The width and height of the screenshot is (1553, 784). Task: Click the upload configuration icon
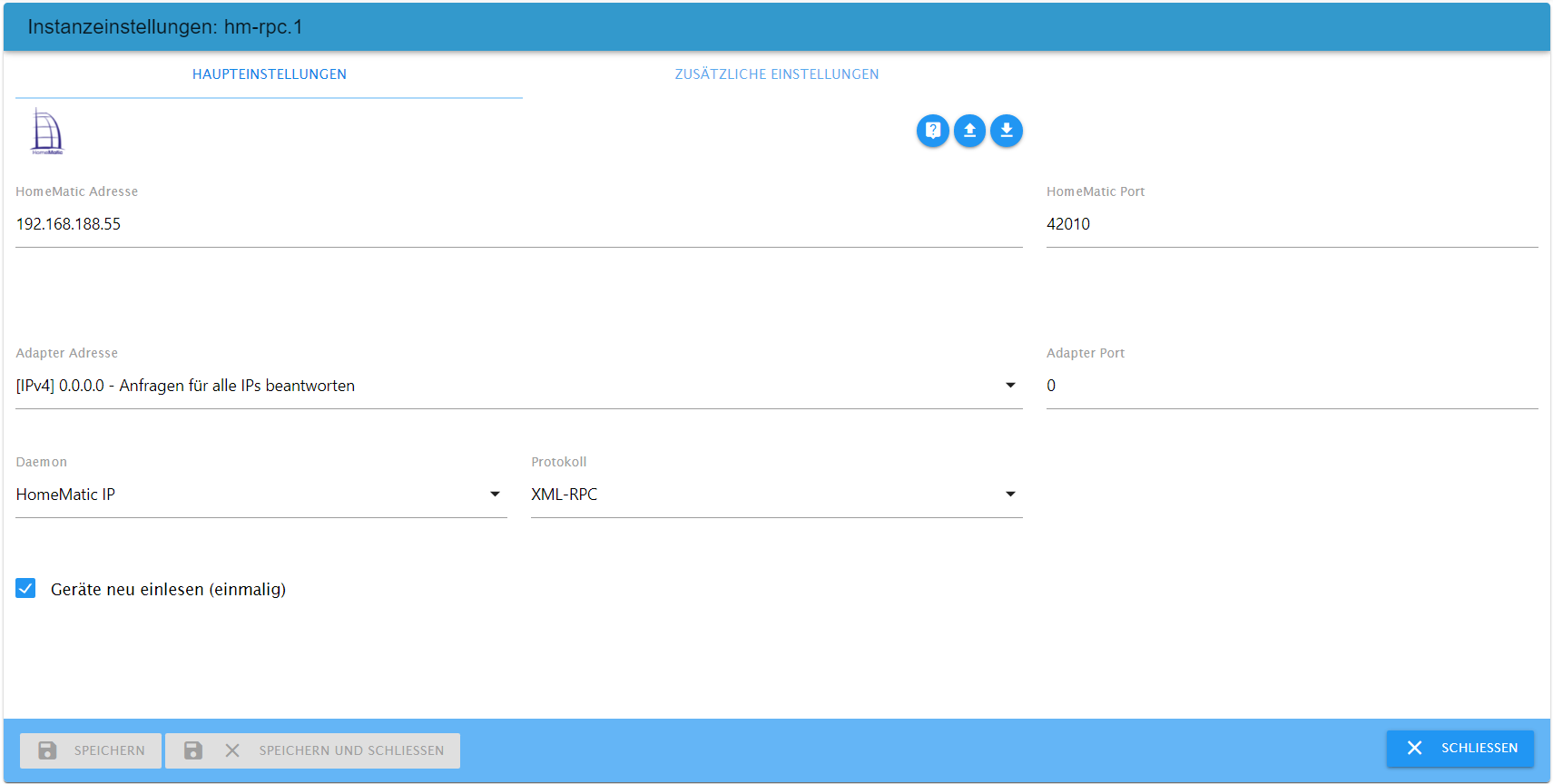969,131
